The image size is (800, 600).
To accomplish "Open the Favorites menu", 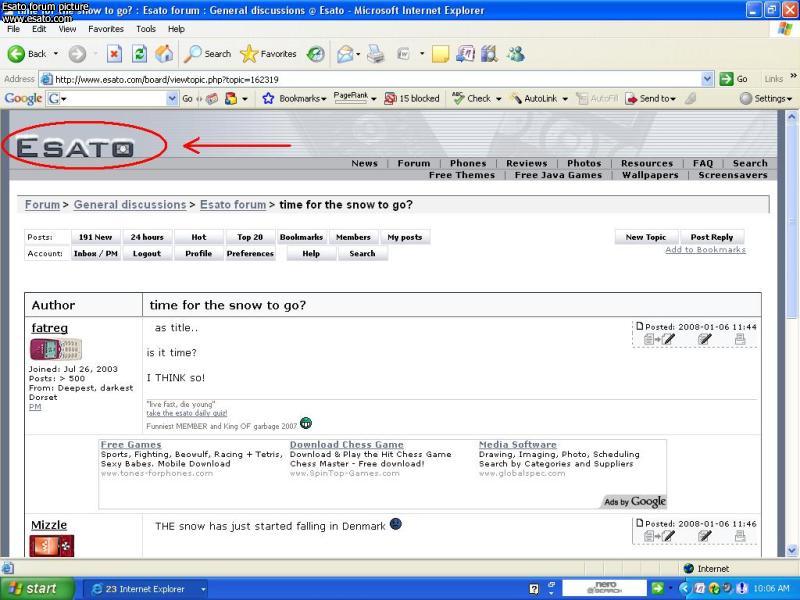I will tap(106, 29).
